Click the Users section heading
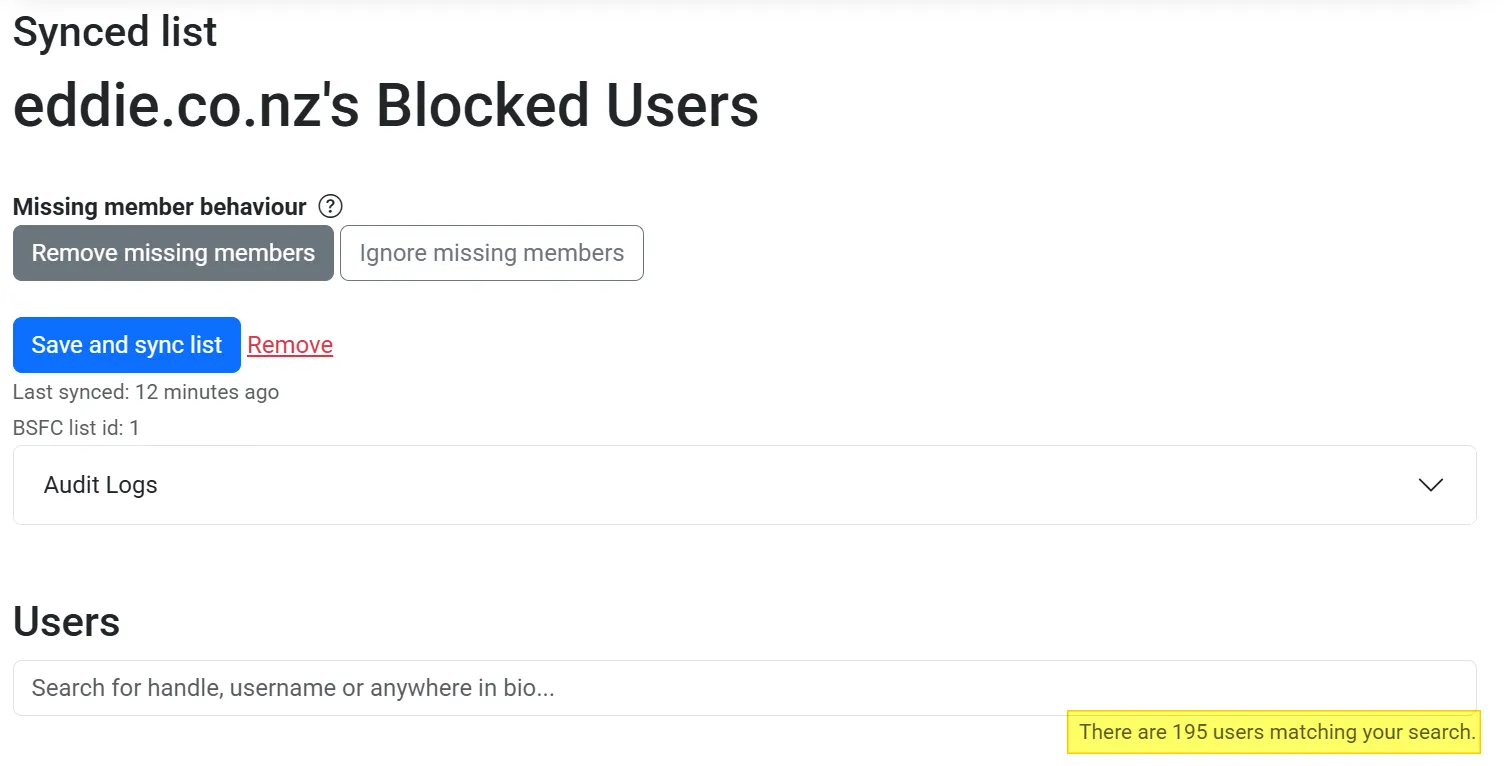Viewport: 1512px width, 766px height. tap(67, 622)
